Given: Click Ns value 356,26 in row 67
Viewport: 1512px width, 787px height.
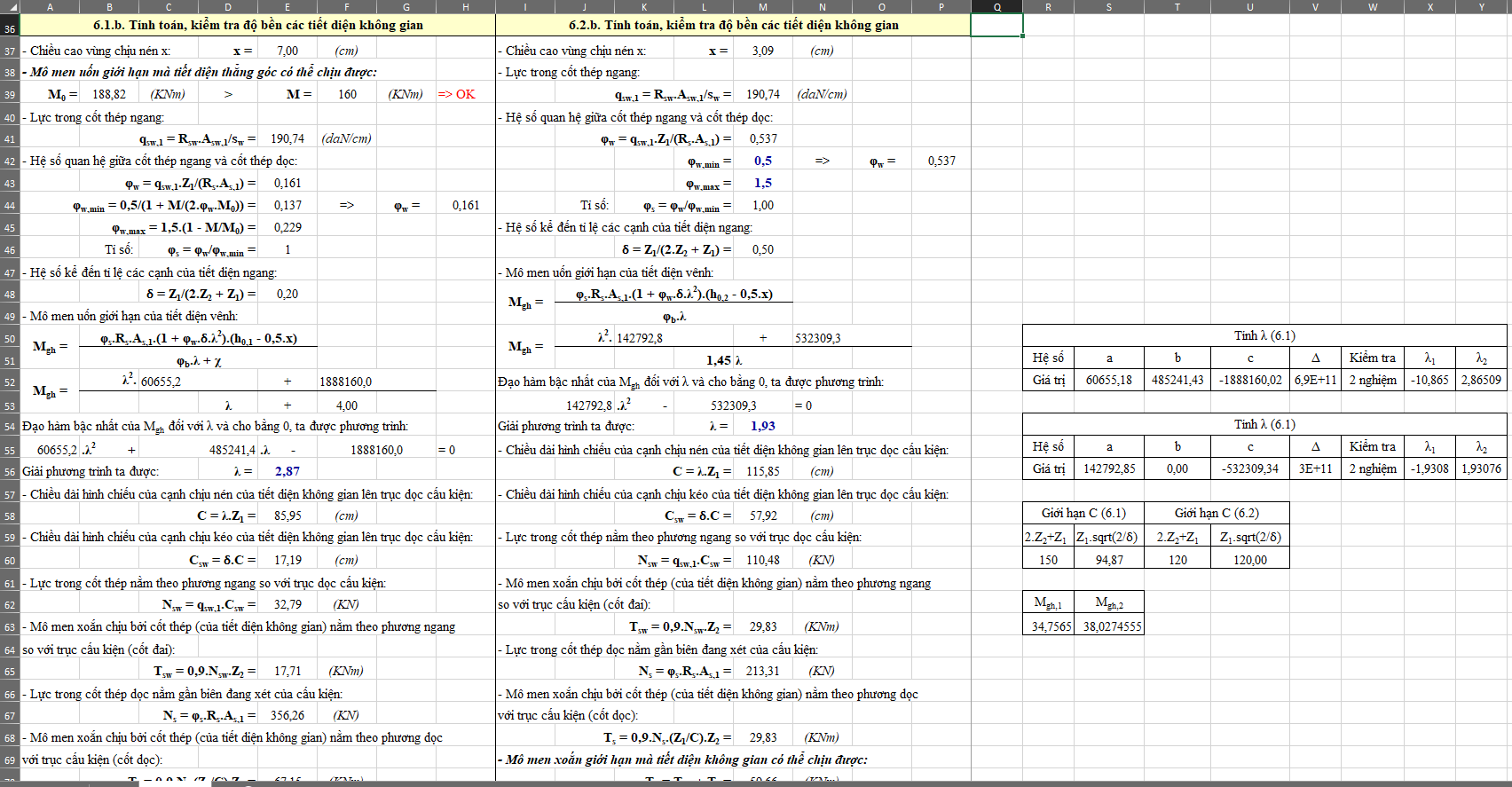Looking at the screenshot, I should click(287, 715).
